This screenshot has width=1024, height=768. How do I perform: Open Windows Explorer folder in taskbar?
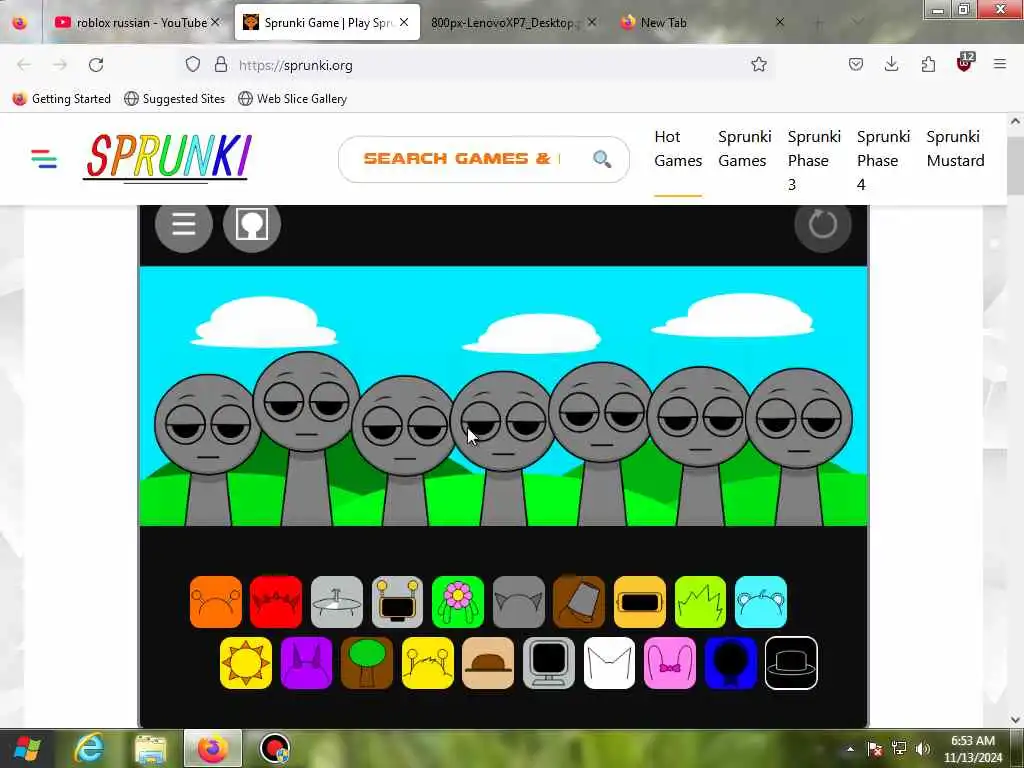click(x=150, y=749)
